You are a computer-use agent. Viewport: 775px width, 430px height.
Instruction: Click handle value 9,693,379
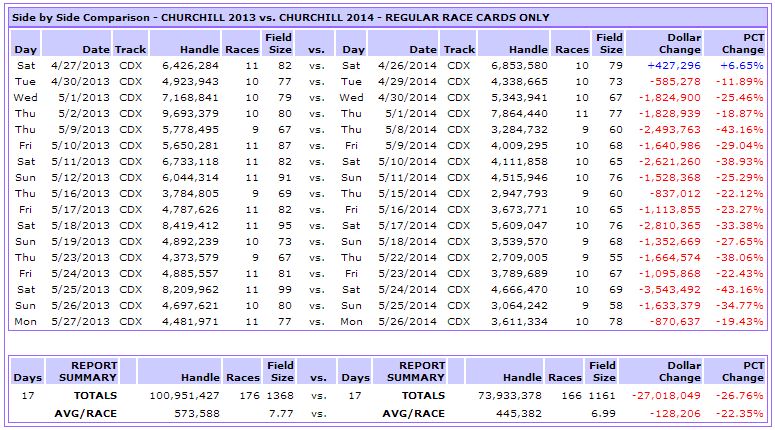(x=190, y=114)
